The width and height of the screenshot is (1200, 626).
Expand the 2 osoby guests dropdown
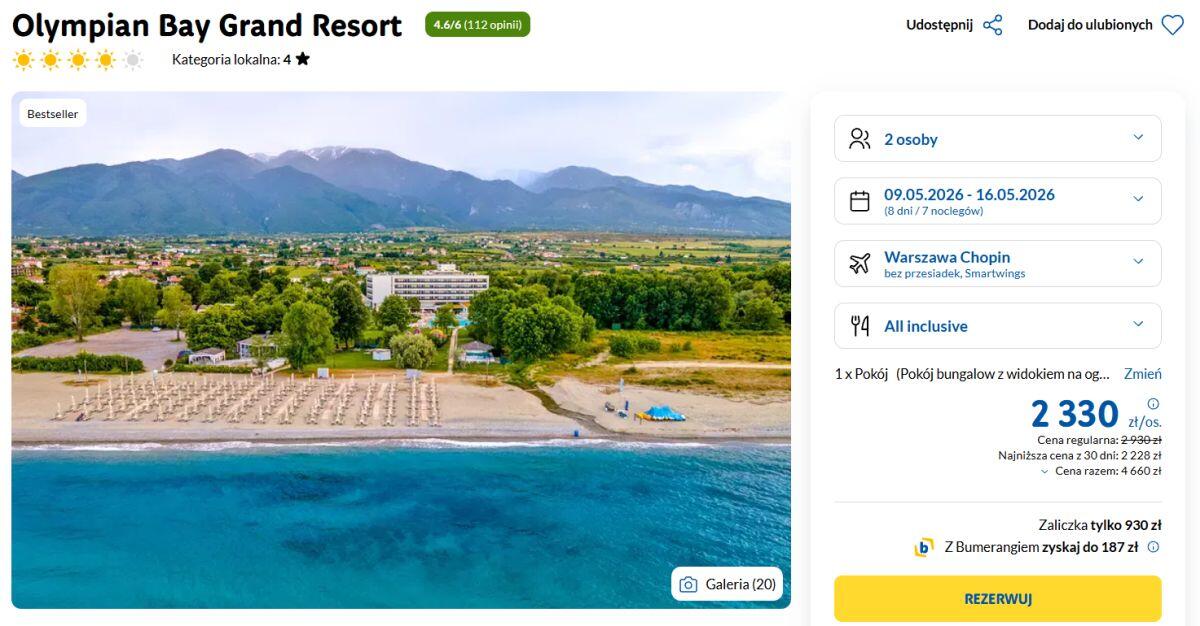[x=1138, y=138]
